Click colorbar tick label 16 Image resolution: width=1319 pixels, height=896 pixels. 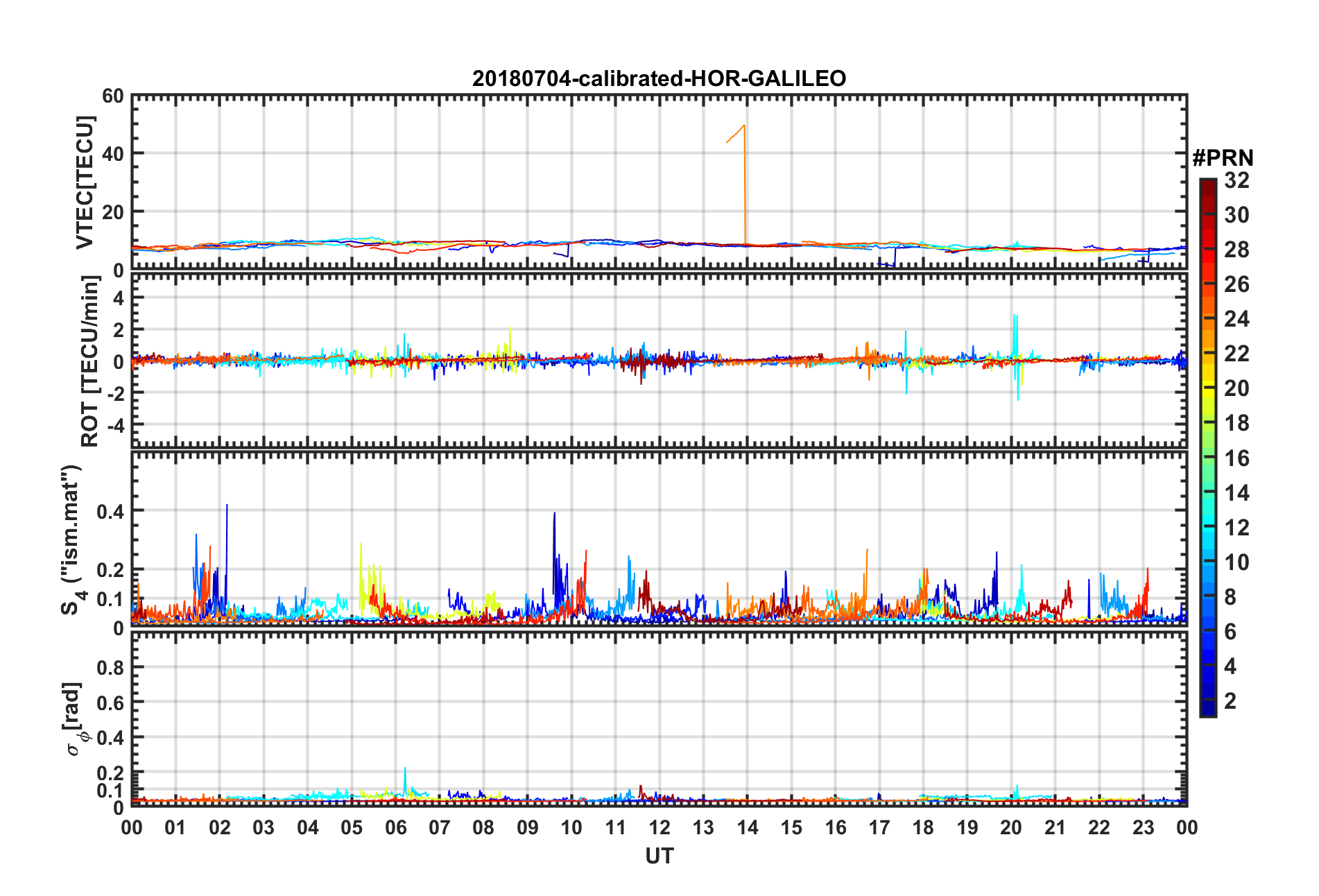click(1236, 458)
